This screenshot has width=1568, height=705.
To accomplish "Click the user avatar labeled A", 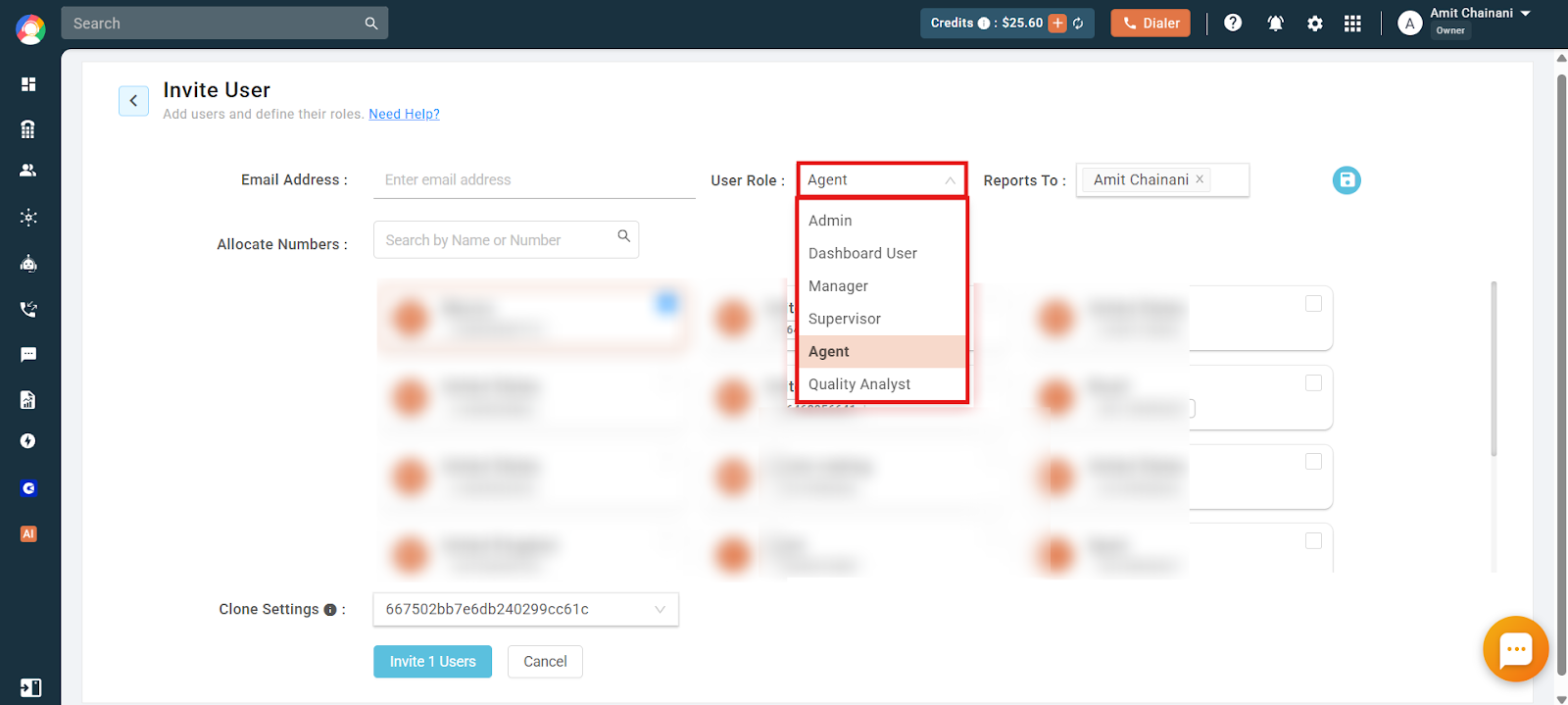I will [x=1409, y=24].
